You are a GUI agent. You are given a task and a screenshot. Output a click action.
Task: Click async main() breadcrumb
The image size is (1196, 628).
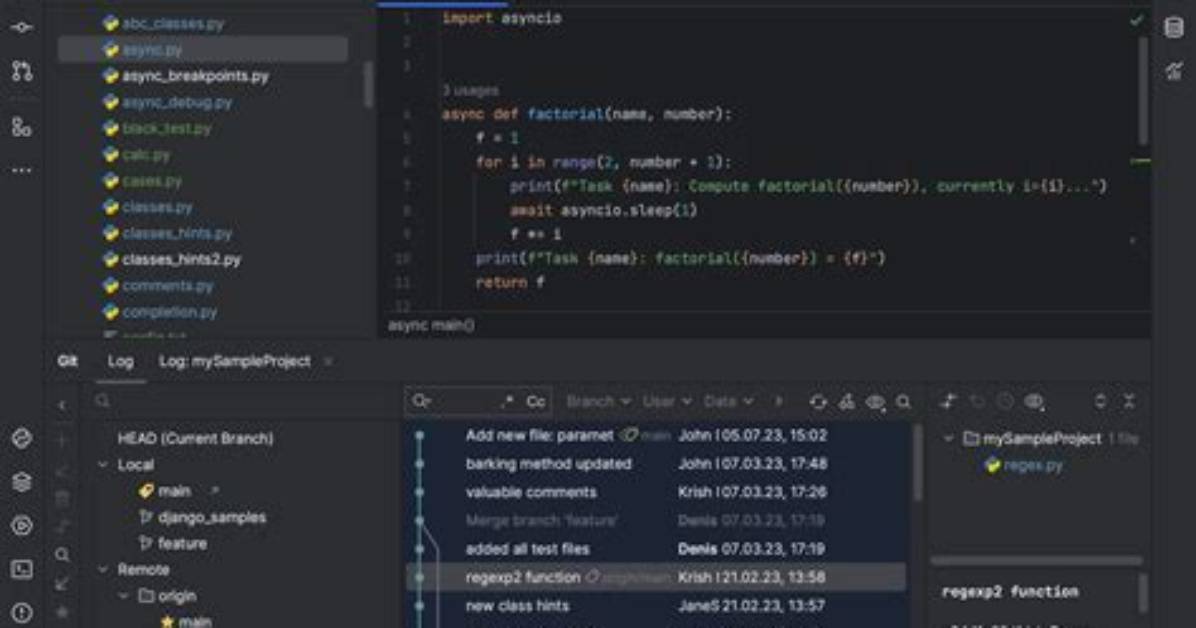pyautogui.click(x=431, y=325)
